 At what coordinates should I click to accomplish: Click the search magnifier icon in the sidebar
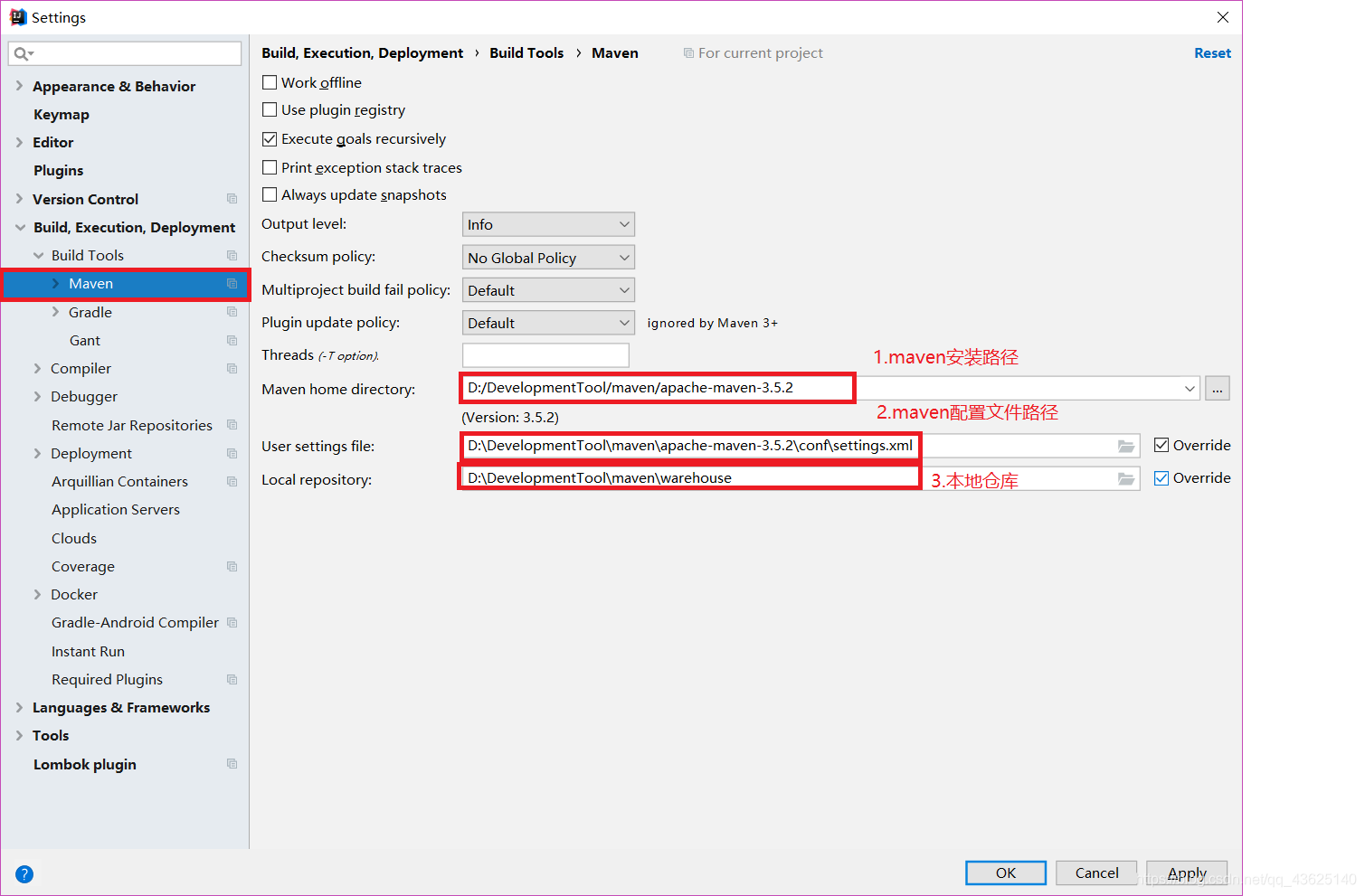click(x=24, y=54)
